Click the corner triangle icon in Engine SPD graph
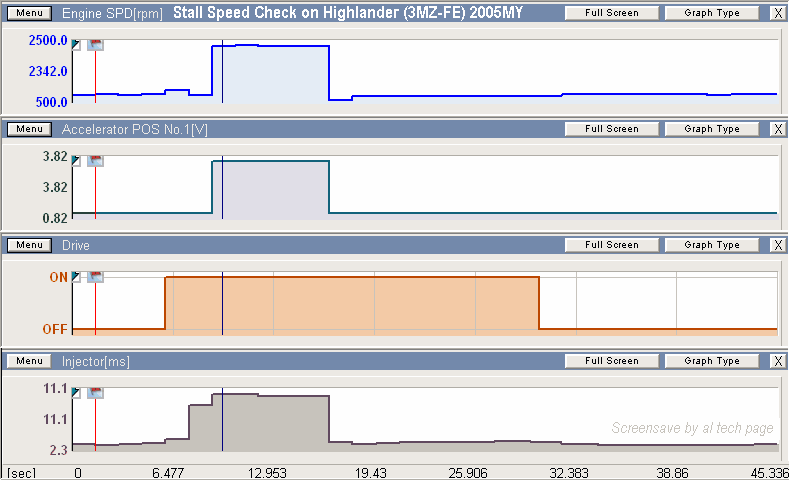789x480 pixels. point(77,45)
